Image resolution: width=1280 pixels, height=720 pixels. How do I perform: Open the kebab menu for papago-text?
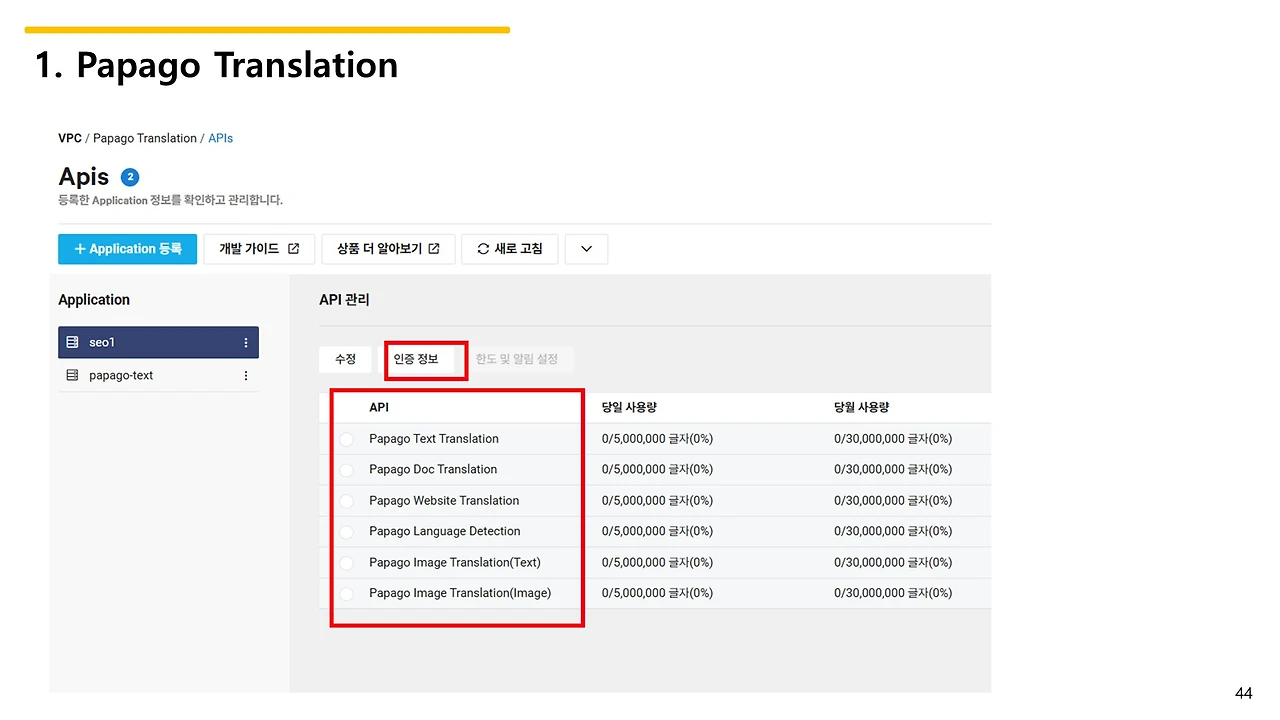point(246,375)
